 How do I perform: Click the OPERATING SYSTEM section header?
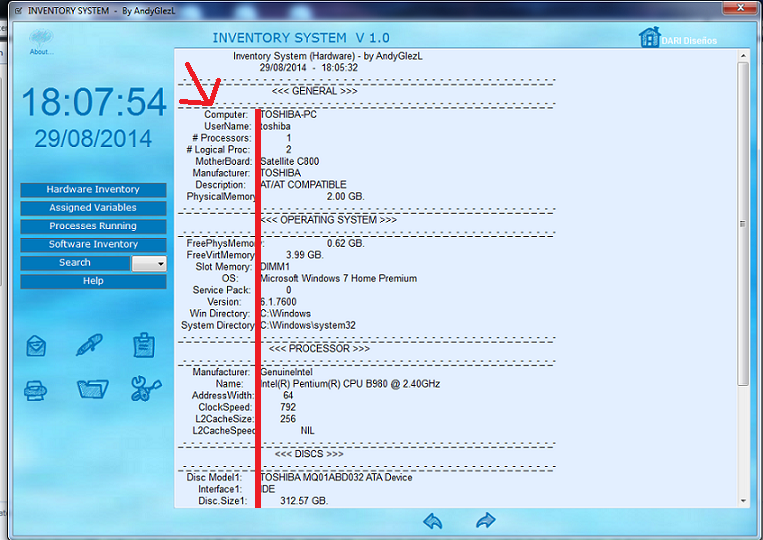click(x=329, y=220)
